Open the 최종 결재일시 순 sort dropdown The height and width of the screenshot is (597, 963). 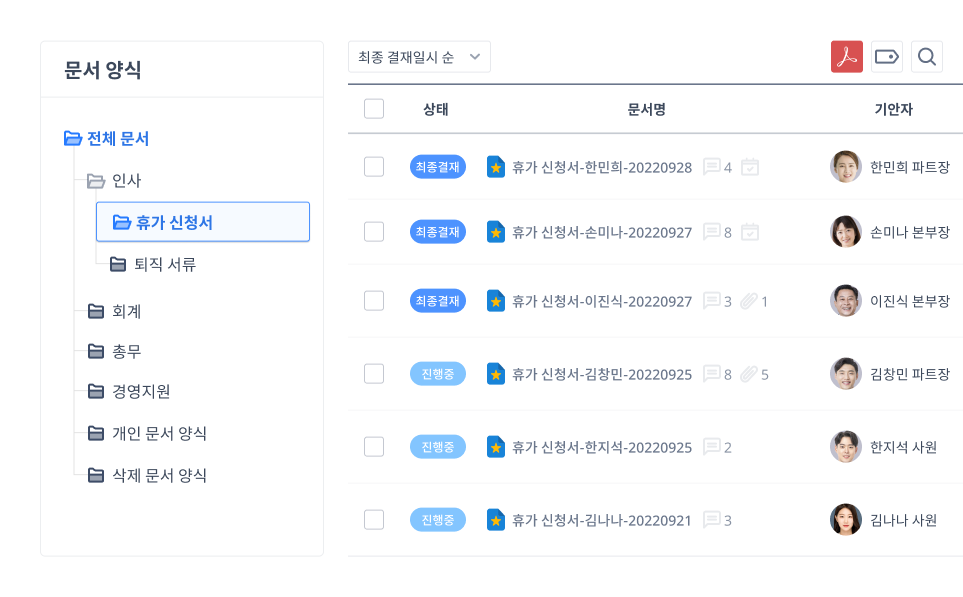pyautogui.click(x=419, y=57)
